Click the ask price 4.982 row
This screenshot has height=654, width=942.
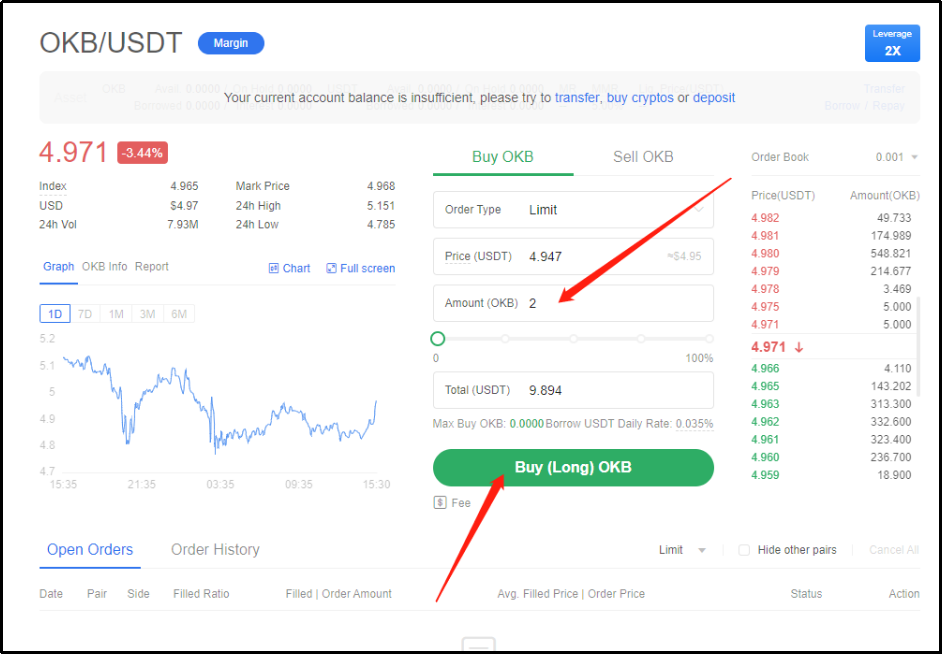point(831,218)
